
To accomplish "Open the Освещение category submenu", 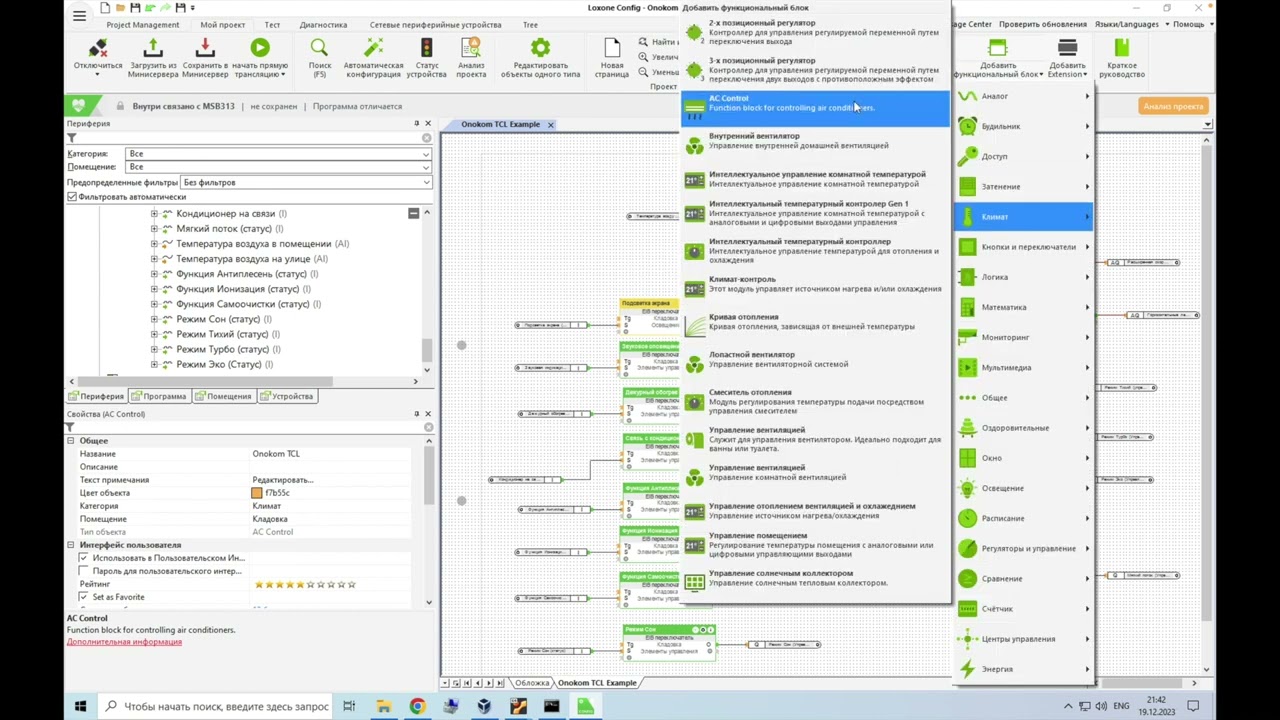I will pyautogui.click(x=1024, y=488).
